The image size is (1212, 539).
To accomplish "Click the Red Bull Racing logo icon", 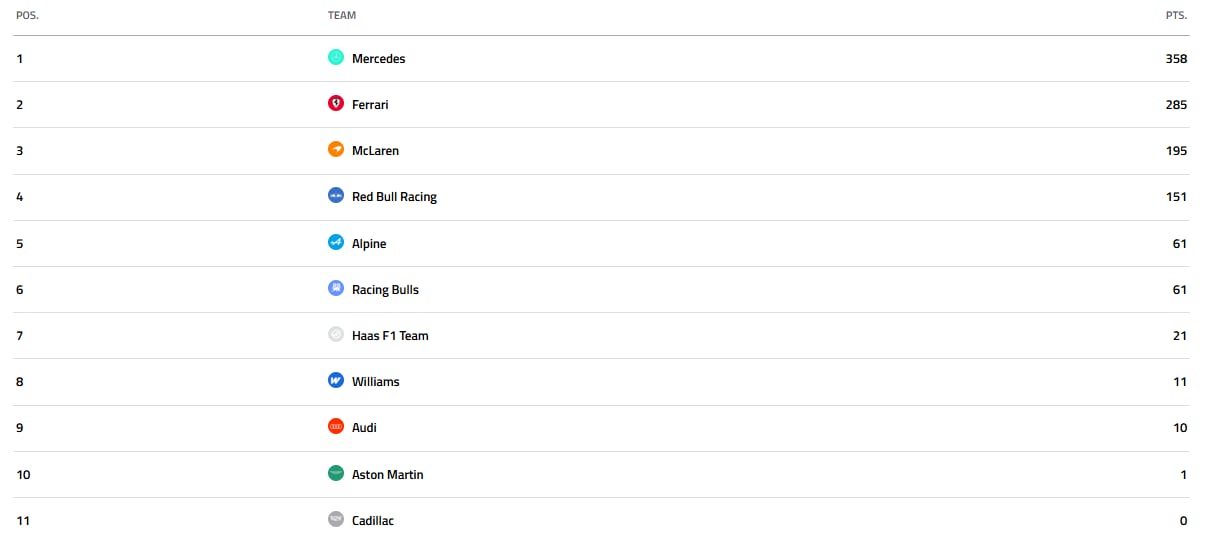I will (x=336, y=196).
